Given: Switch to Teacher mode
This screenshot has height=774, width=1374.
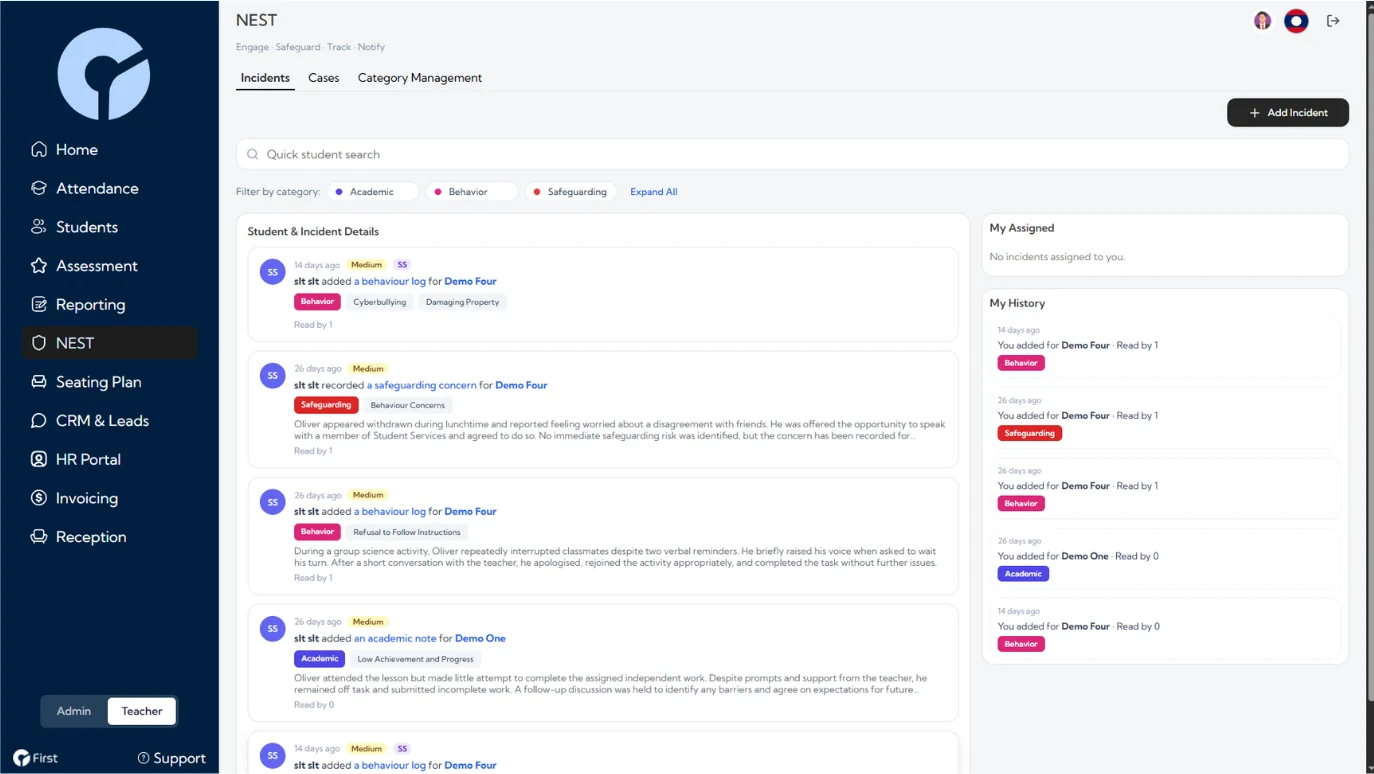Looking at the screenshot, I should click(142, 711).
